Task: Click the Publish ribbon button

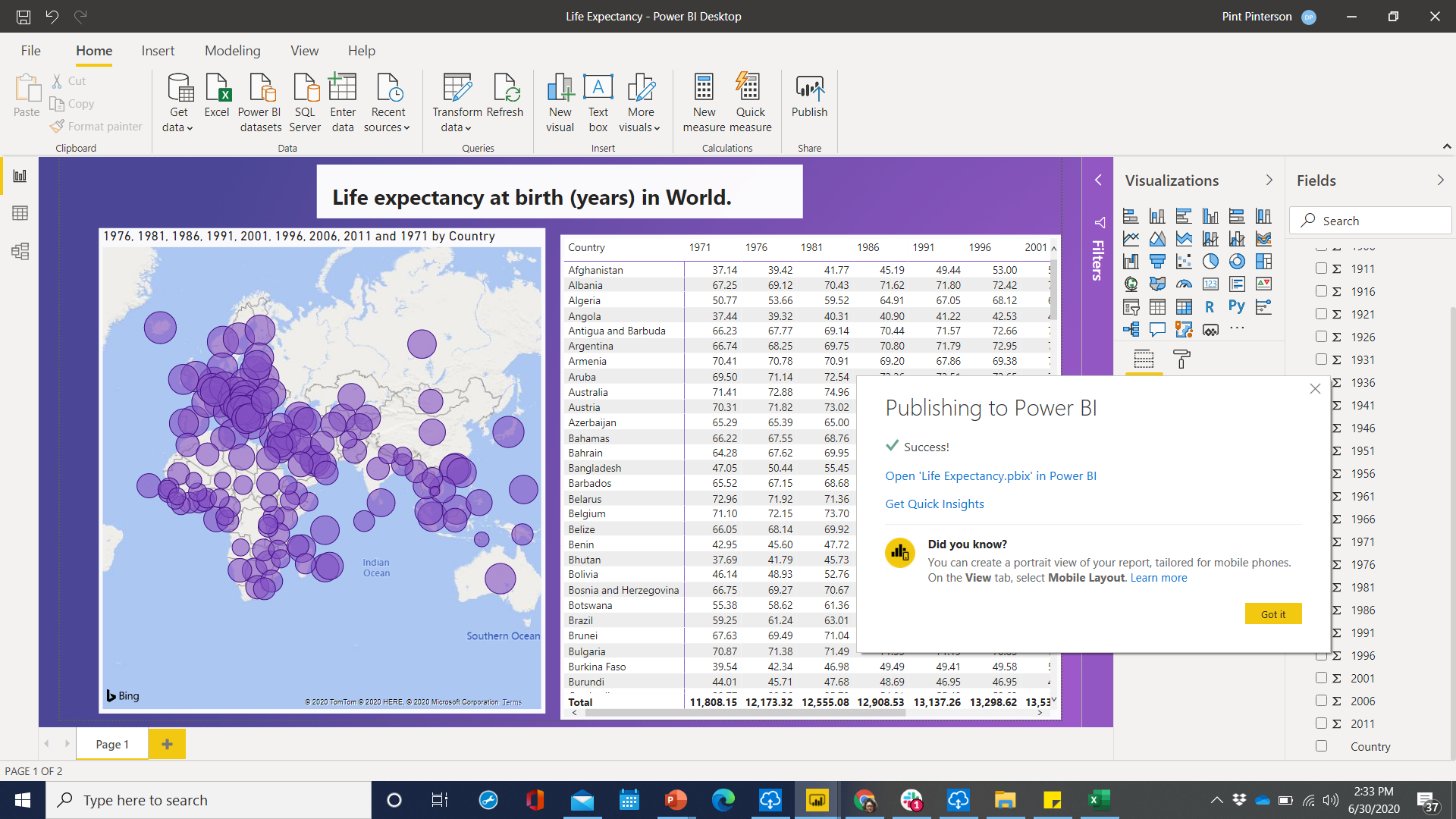Action: [809, 96]
